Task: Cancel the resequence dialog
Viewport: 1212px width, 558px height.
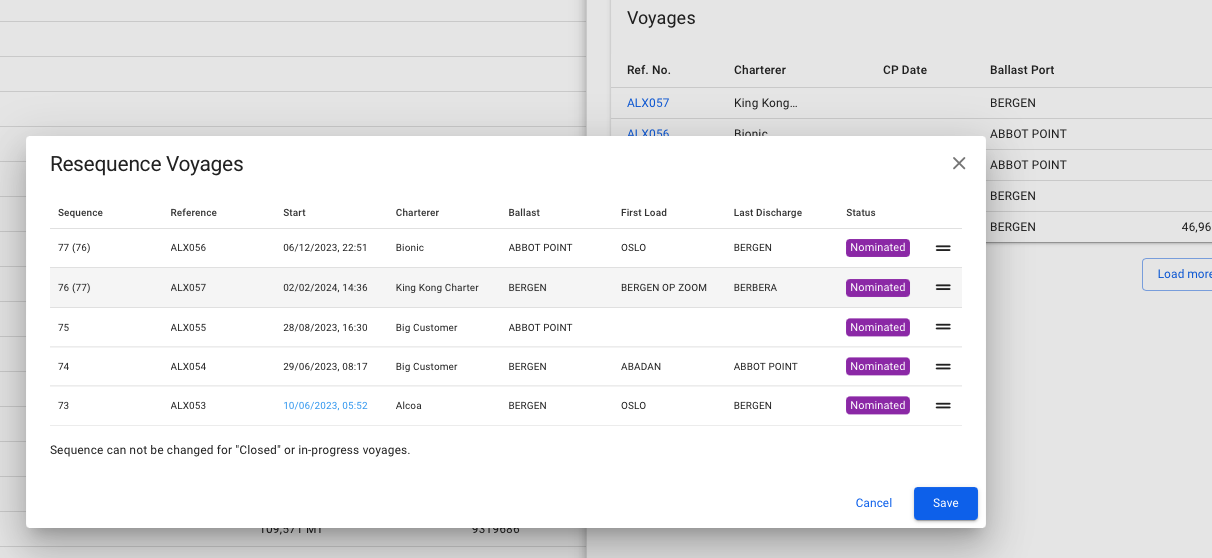Action: 873,503
